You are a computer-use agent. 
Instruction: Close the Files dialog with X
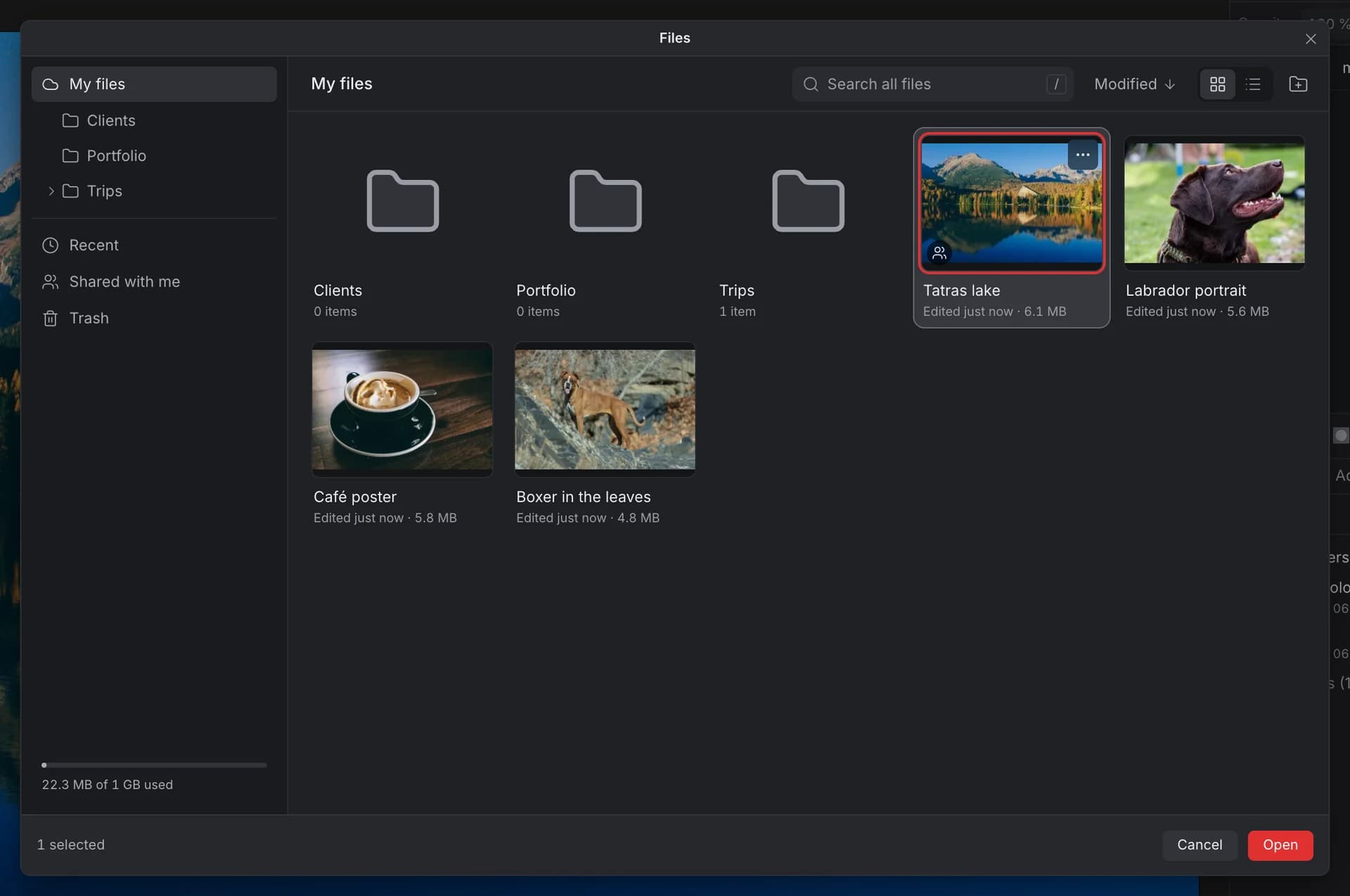pyautogui.click(x=1310, y=39)
